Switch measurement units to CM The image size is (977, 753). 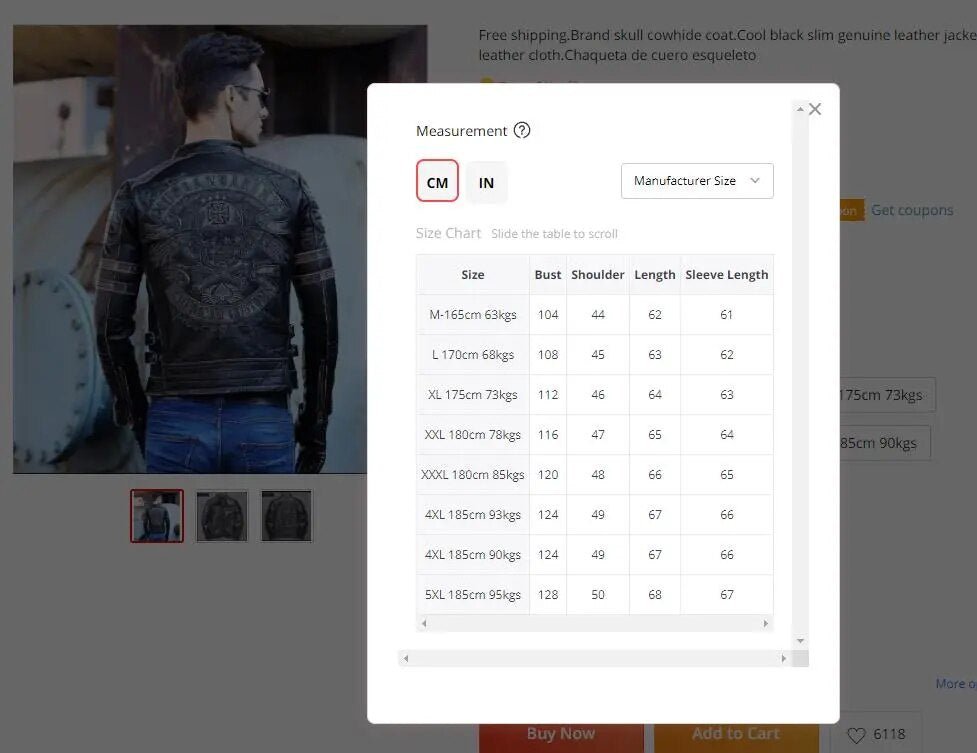(436, 182)
